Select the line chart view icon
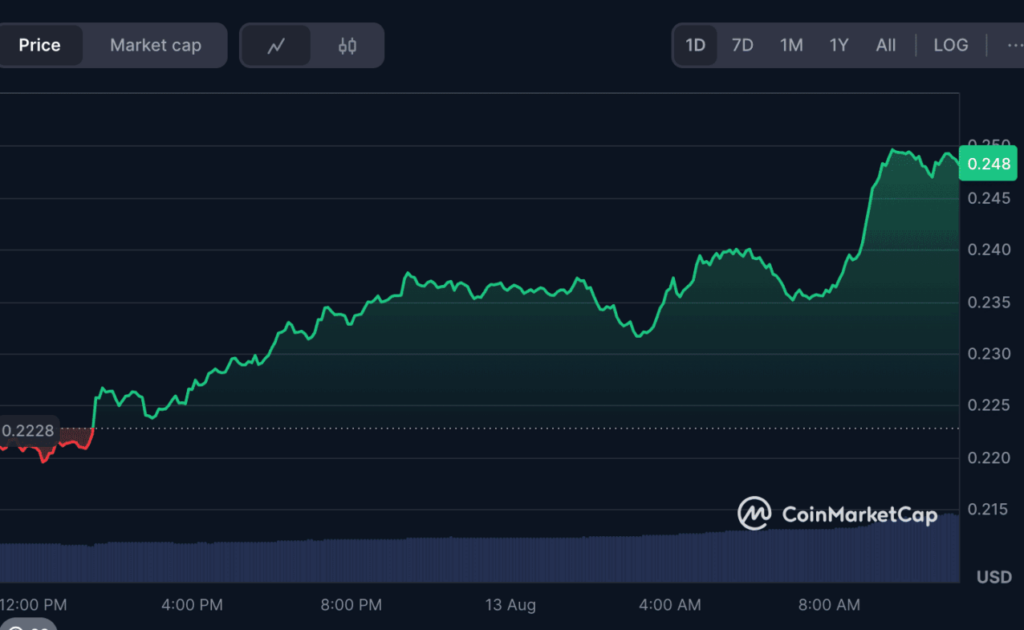This screenshot has width=1024, height=630. (x=276, y=44)
